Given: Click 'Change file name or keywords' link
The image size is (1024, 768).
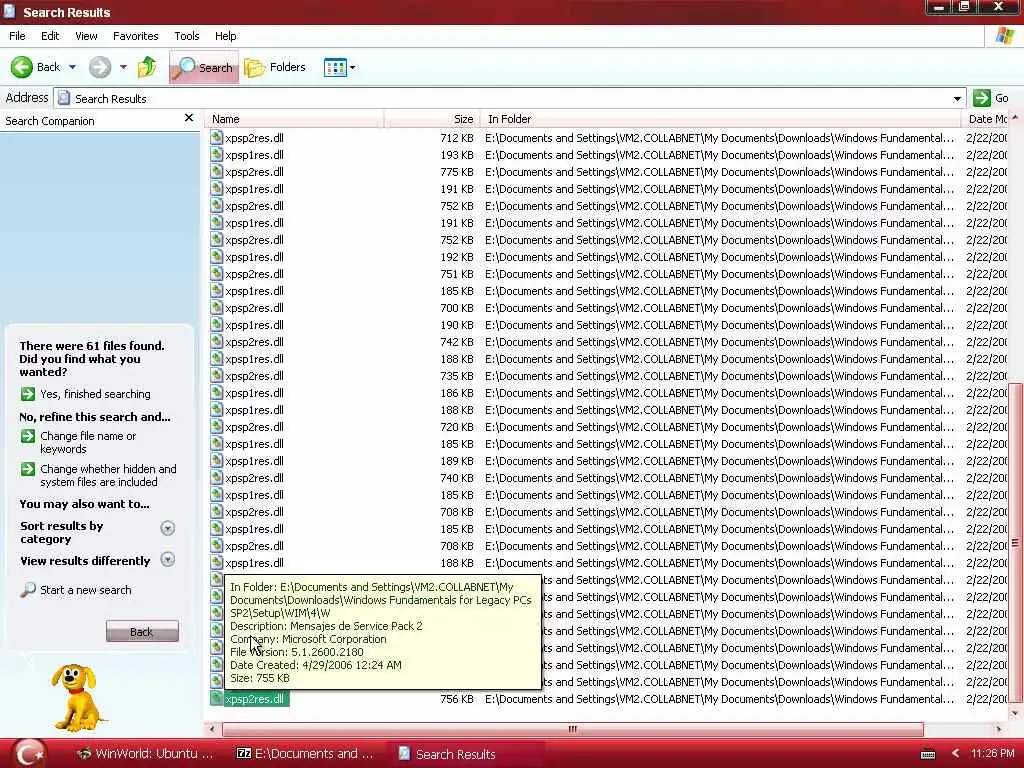Looking at the screenshot, I should click(x=88, y=442).
